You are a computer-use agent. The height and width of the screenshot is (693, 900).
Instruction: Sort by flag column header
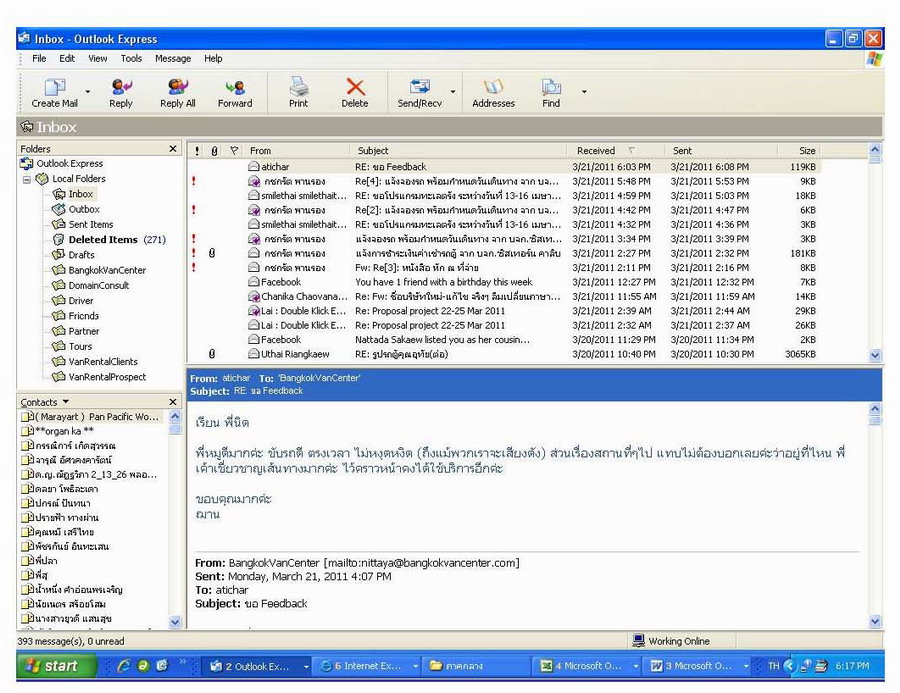pos(234,150)
